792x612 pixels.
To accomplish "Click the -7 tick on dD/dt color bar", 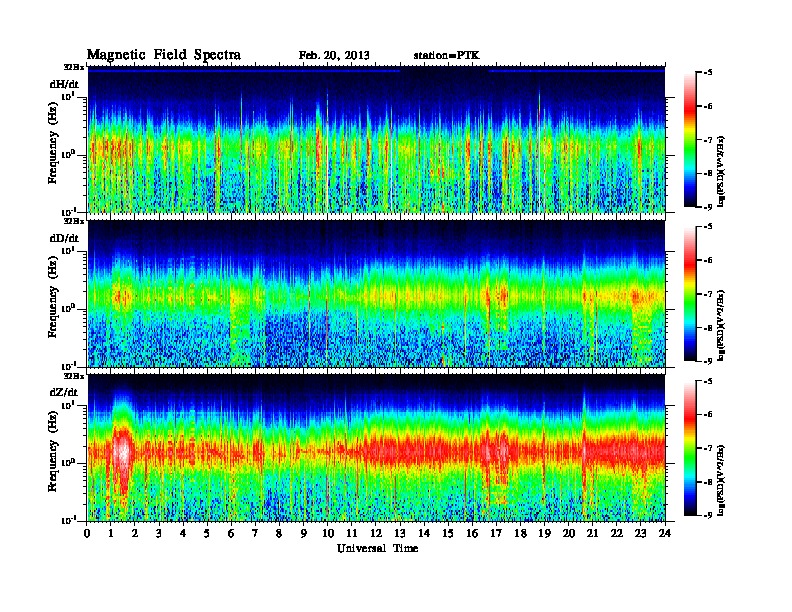I will pyautogui.click(x=708, y=294).
